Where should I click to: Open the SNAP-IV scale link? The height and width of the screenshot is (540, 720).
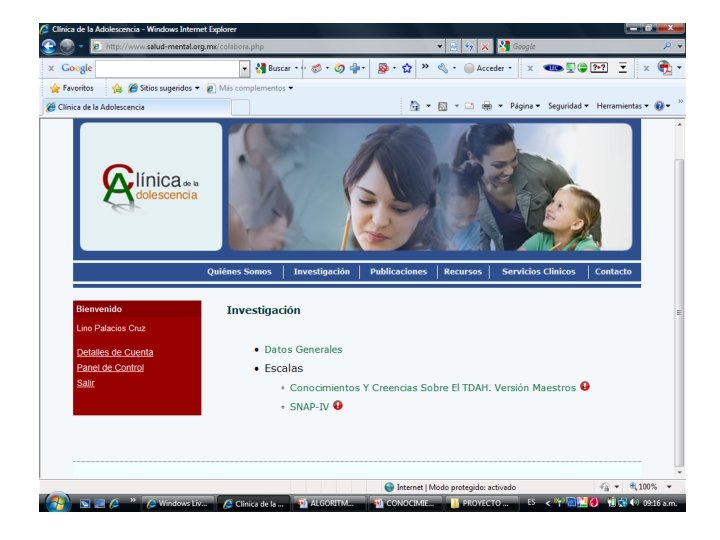[309, 407]
